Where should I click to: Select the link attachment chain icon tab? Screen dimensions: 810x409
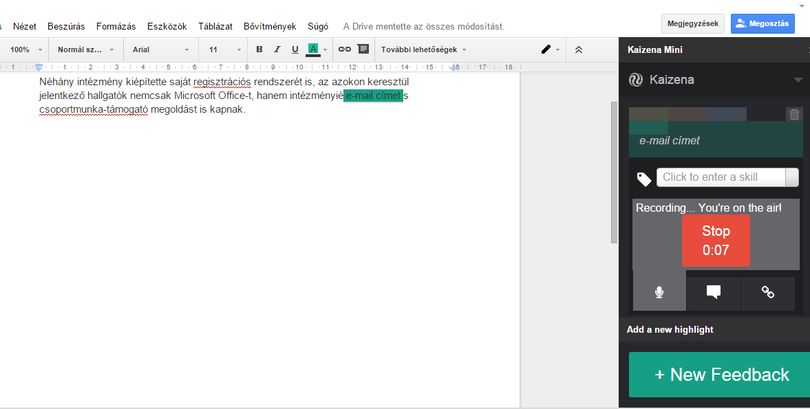click(768, 292)
